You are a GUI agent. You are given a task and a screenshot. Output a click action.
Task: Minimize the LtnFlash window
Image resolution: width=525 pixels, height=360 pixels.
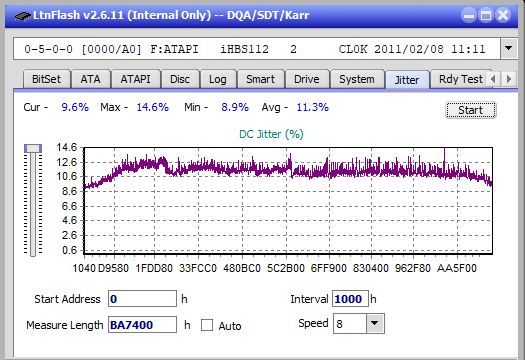[x=469, y=15]
